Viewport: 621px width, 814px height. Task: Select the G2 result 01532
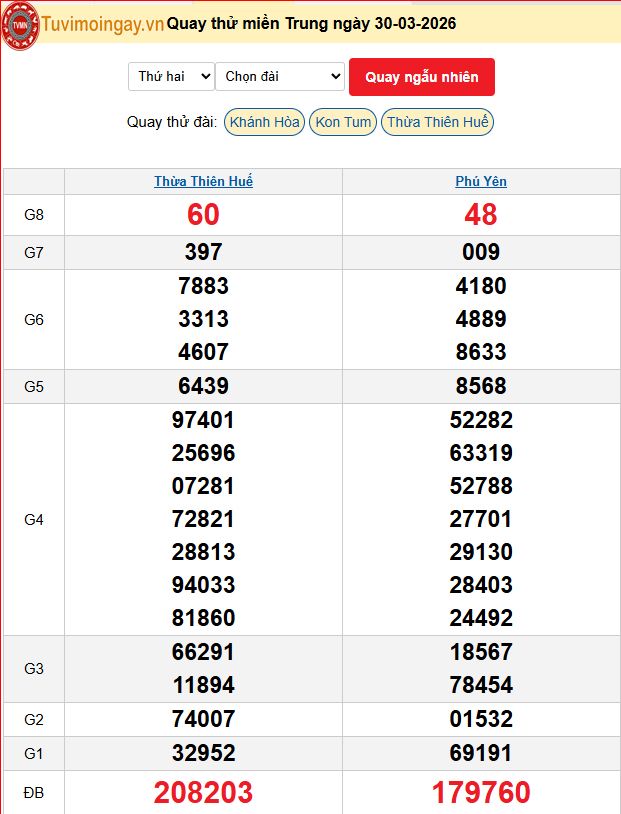(x=481, y=719)
